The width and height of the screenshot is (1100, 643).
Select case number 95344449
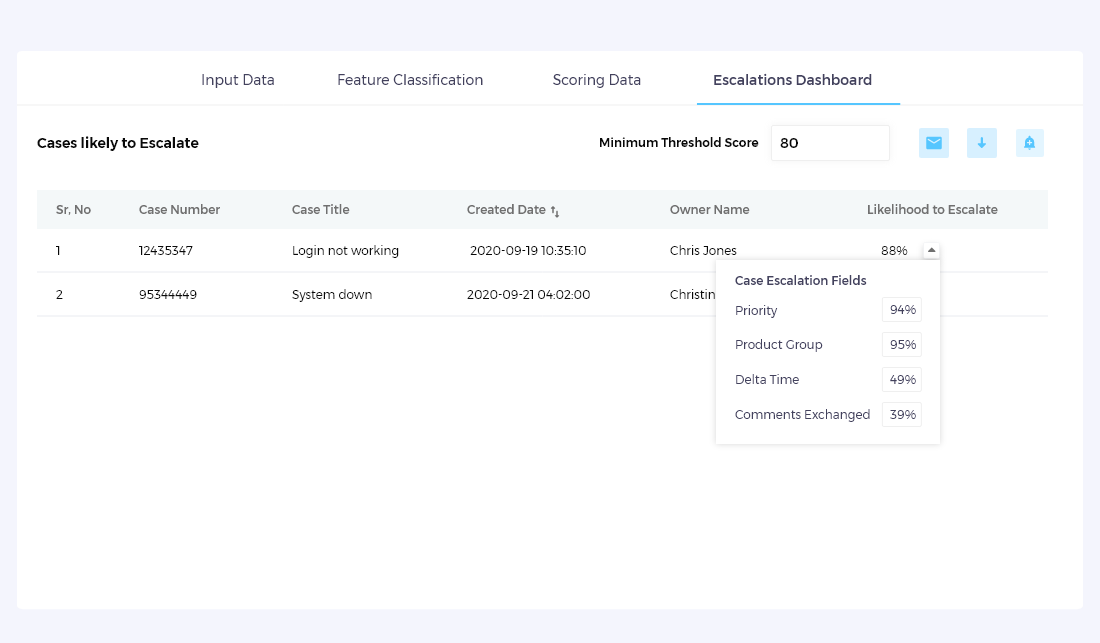tap(166, 295)
